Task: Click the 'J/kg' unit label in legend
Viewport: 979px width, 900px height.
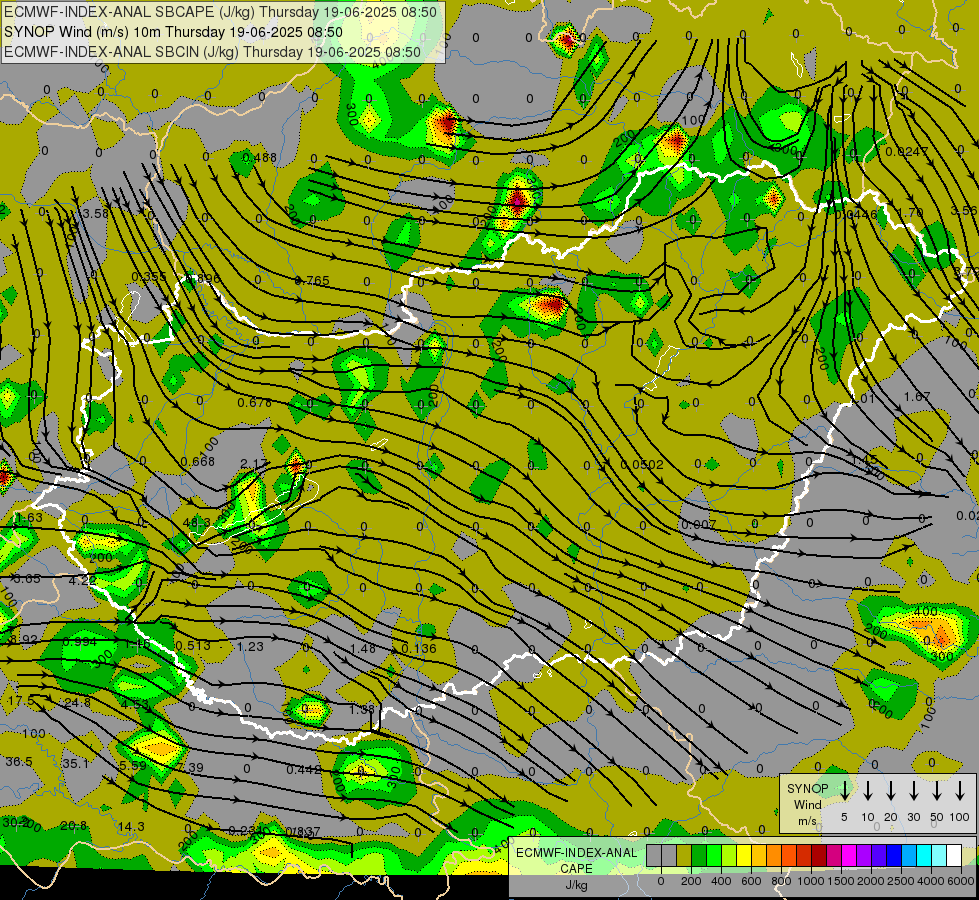Action: tap(576, 885)
